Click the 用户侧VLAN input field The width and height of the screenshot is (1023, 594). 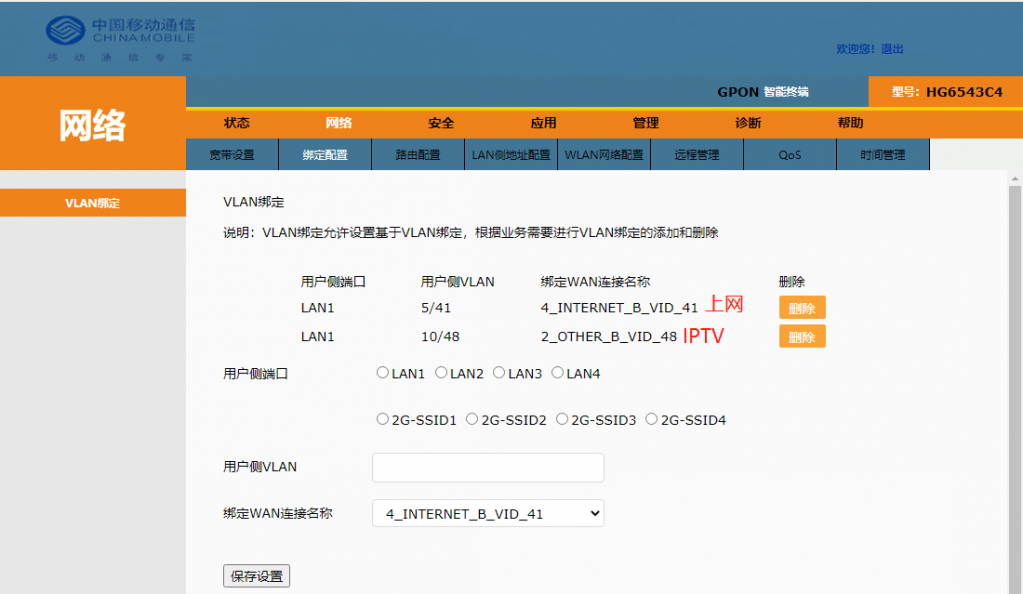pos(488,467)
